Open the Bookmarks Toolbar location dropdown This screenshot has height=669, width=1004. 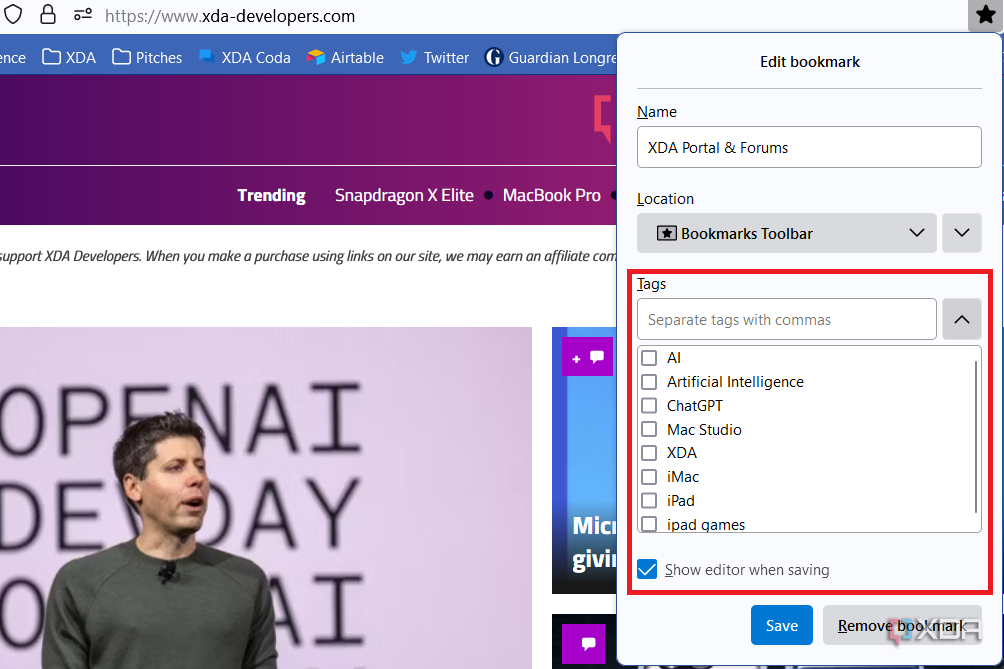pyautogui.click(x=786, y=233)
